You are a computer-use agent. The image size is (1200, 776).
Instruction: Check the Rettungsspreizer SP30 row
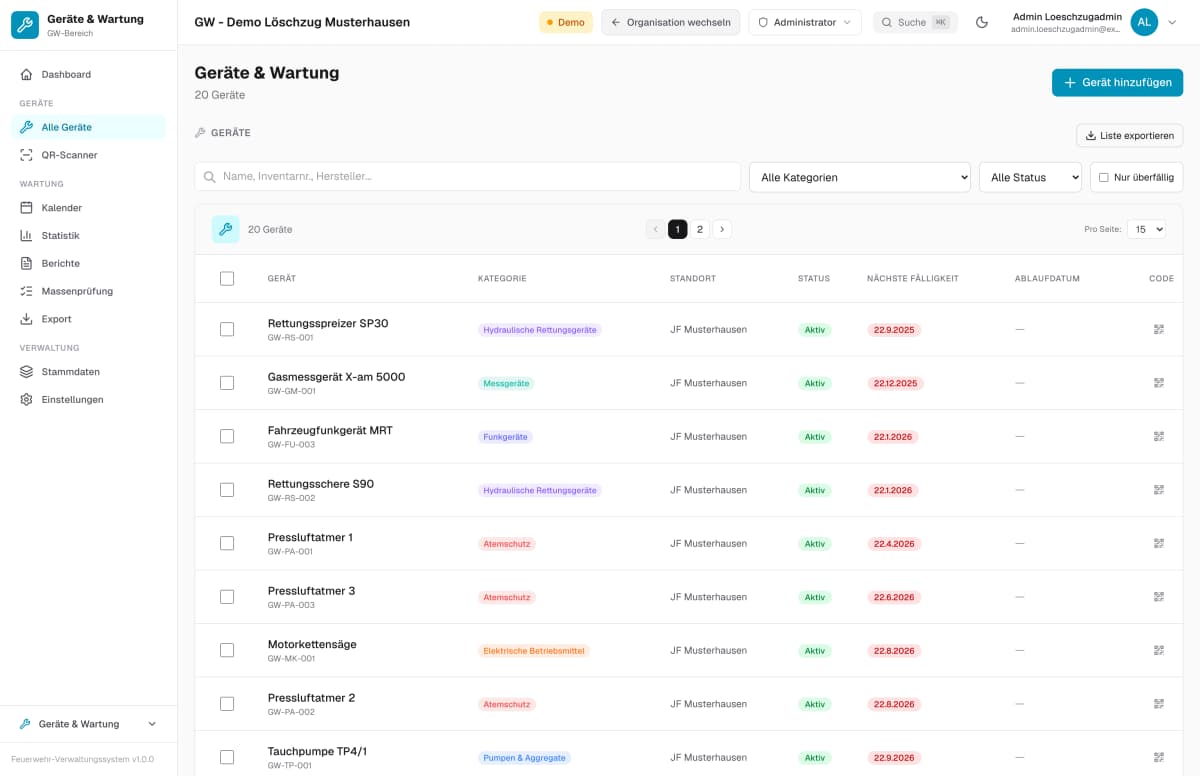(x=227, y=329)
